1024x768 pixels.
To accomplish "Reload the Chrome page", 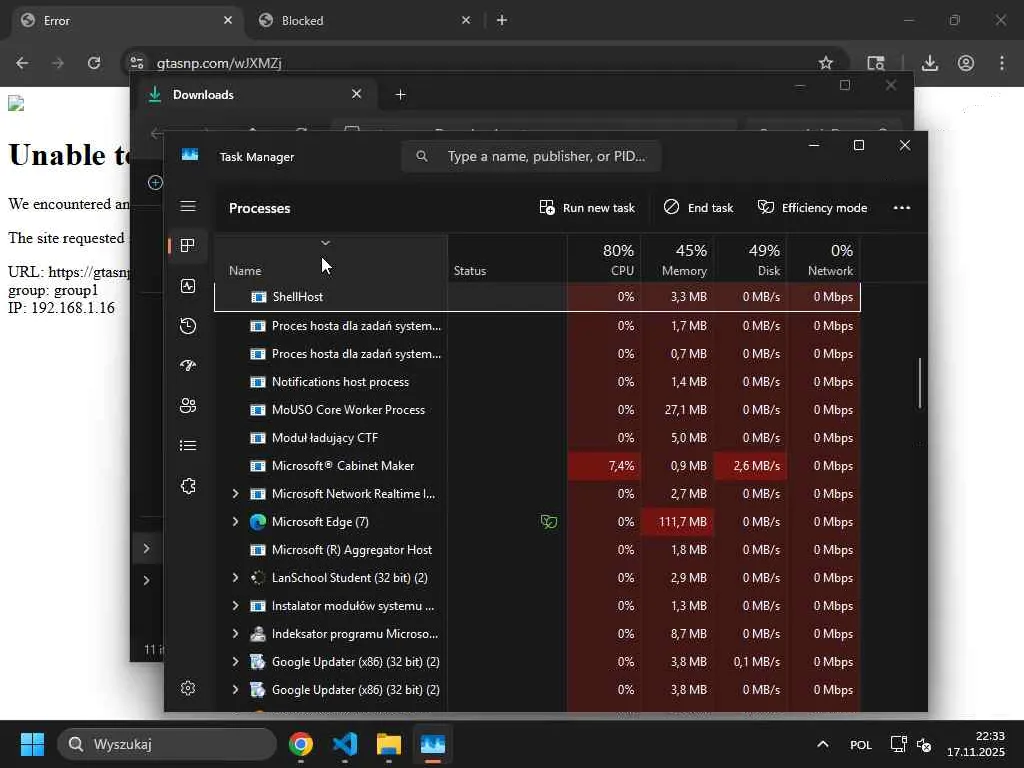I will [x=94, y=63].
